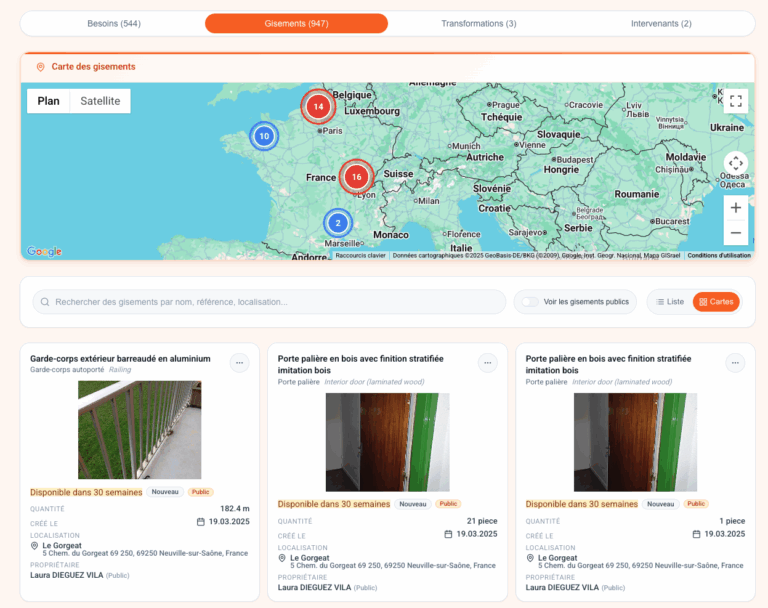Image resolution: width=768 pixels, height=608 pixels.
Task: Switch to Liste view
Action: click(x=668, y=302)
